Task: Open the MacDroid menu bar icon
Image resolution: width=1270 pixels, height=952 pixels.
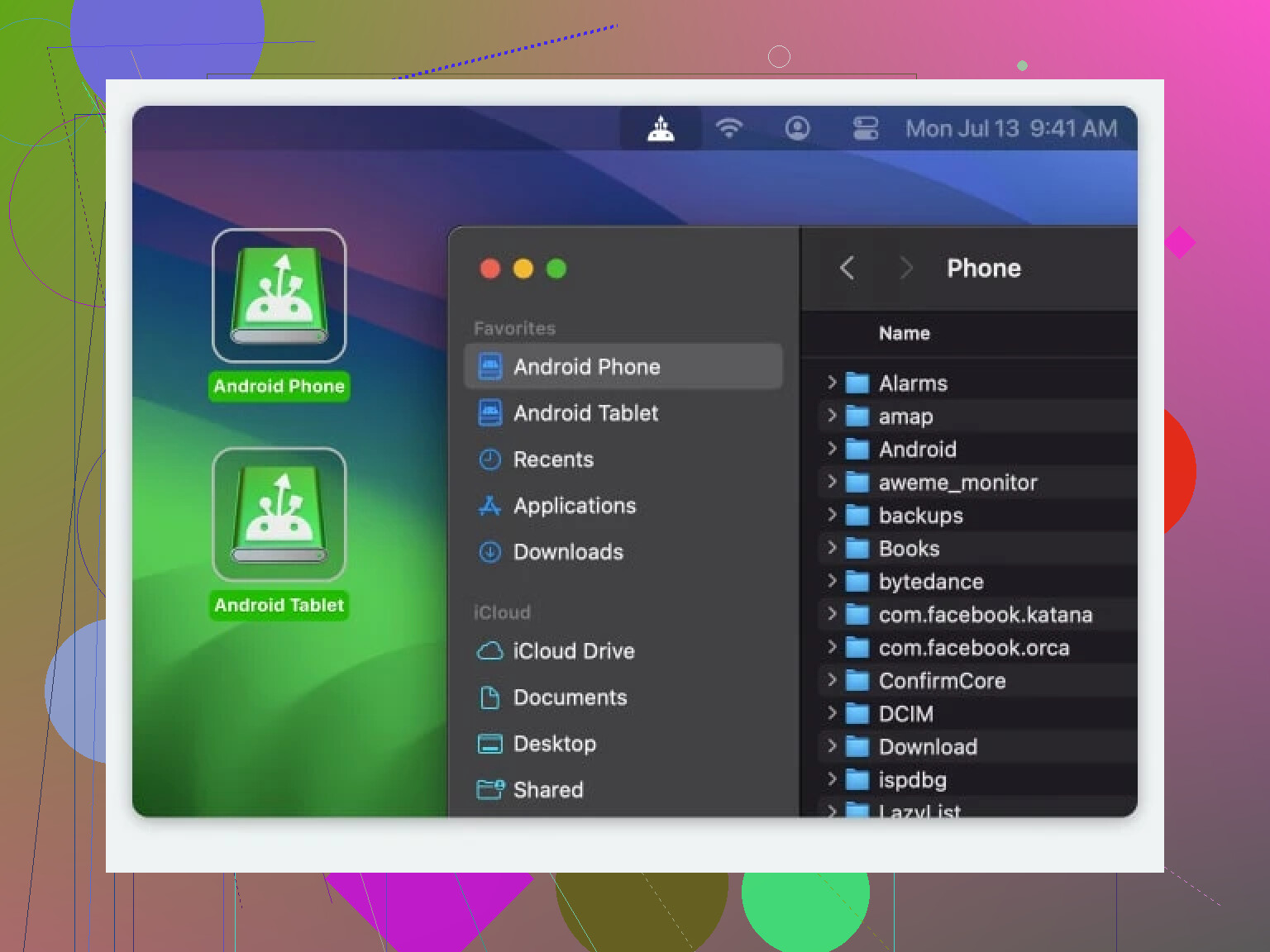Action: coord(661,129)
